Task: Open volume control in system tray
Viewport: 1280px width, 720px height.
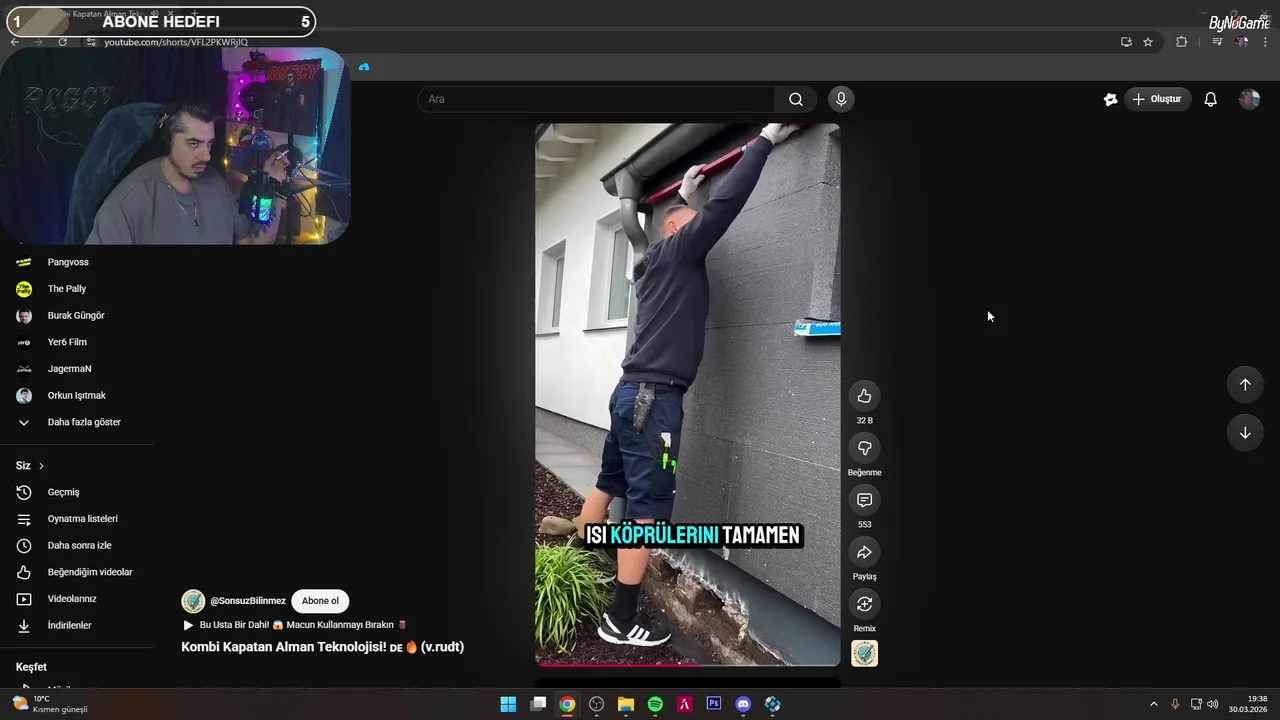Action: 1213,704
